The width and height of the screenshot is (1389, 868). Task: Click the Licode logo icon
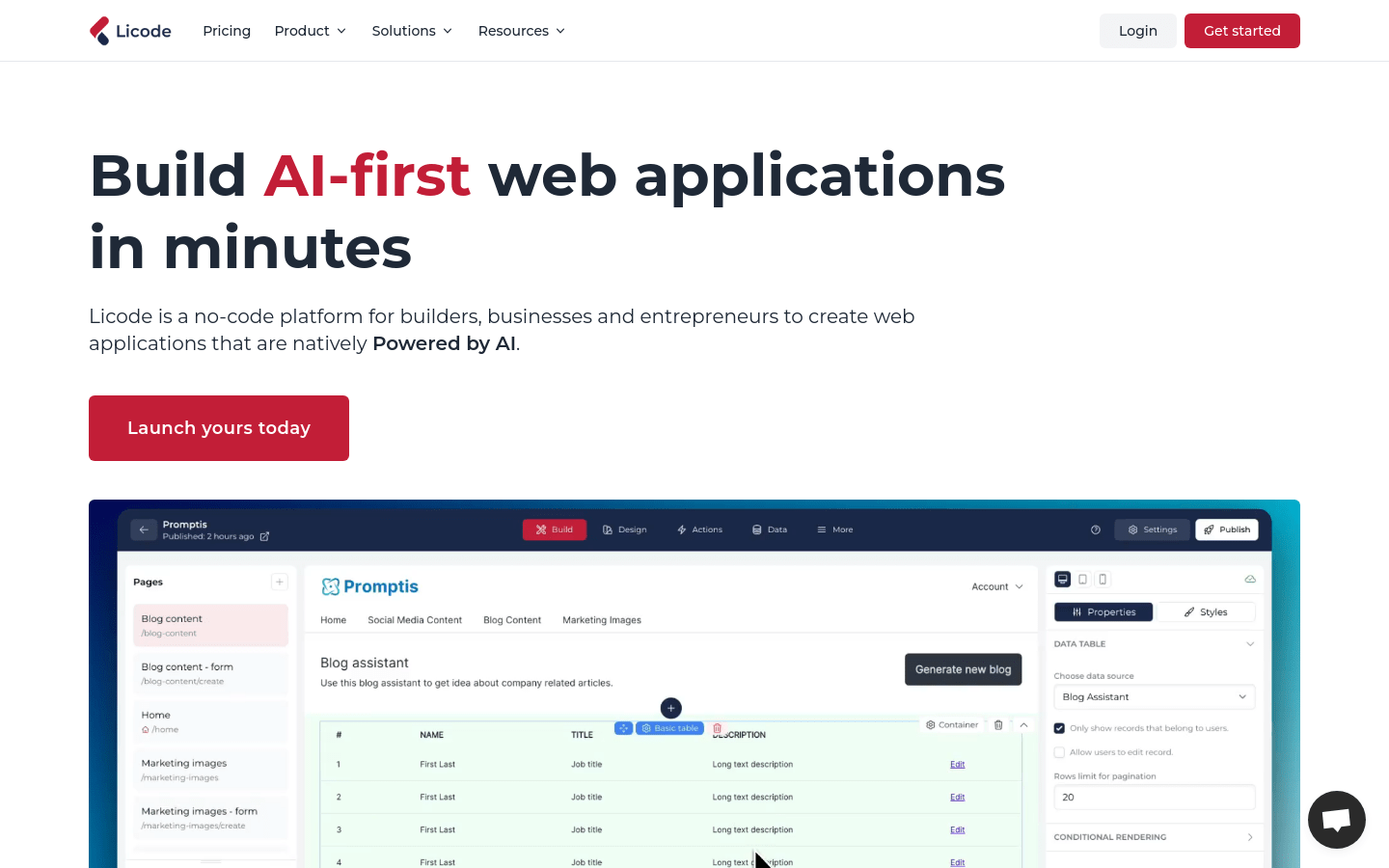pyautogui.click(x=99, y=31)
